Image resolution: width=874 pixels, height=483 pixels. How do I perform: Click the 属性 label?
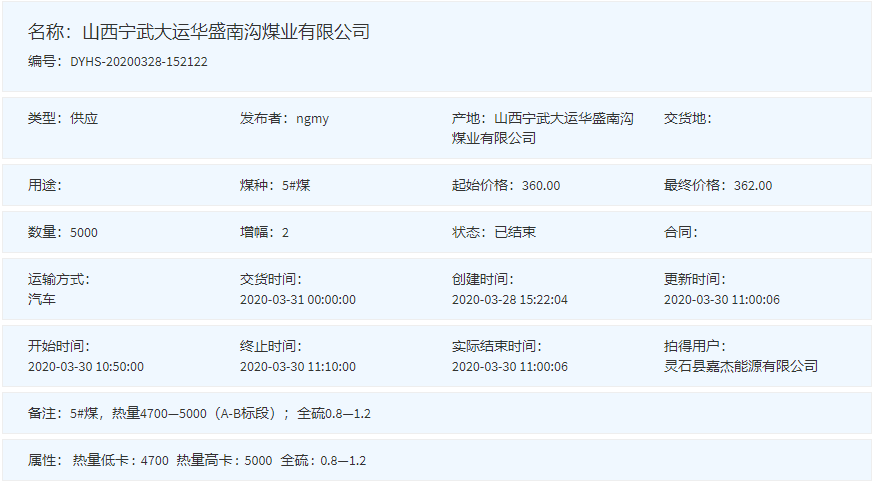[45, 460]
